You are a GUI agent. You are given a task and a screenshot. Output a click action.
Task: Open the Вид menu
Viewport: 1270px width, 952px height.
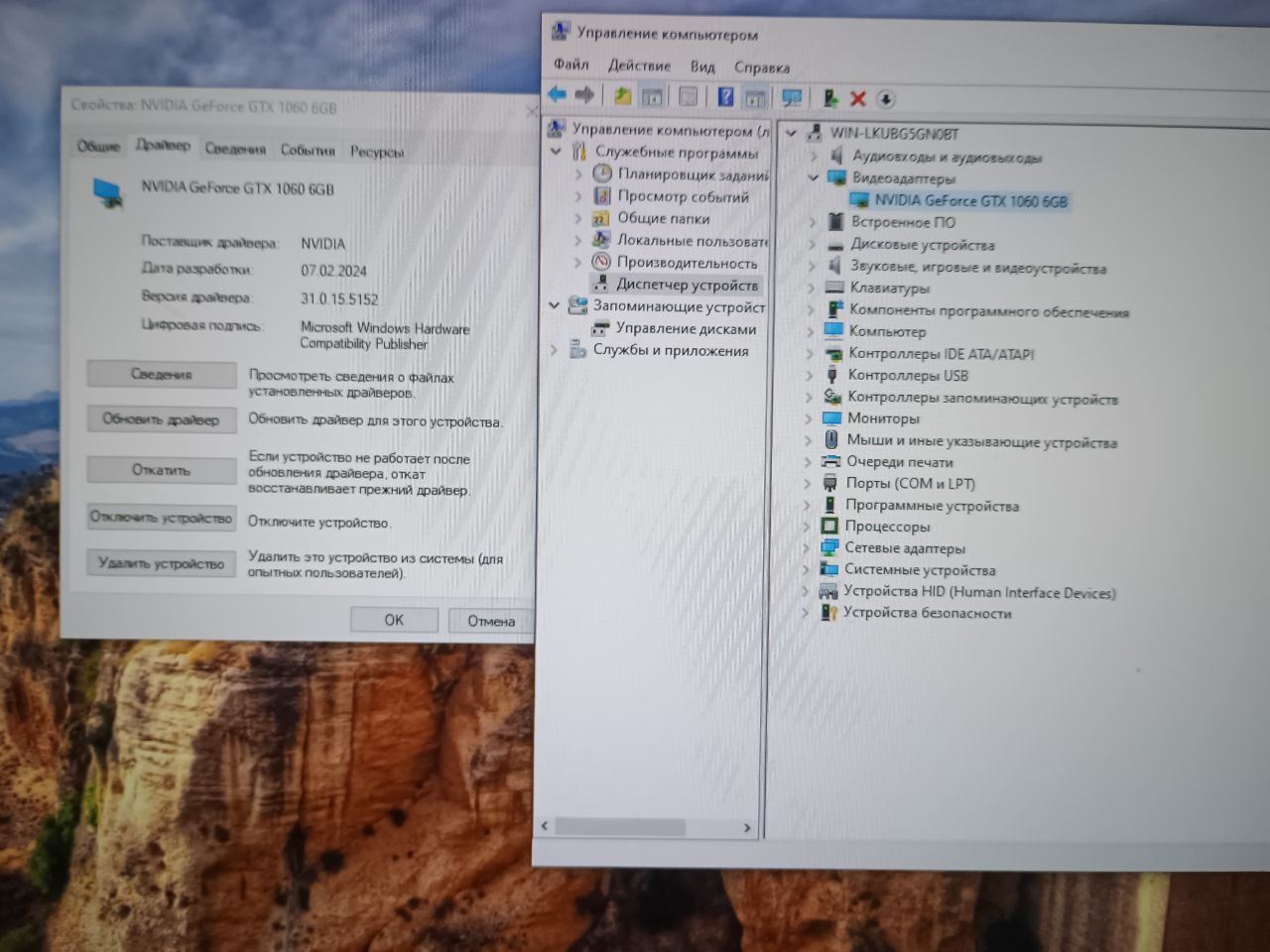click(x=702, y=66)
